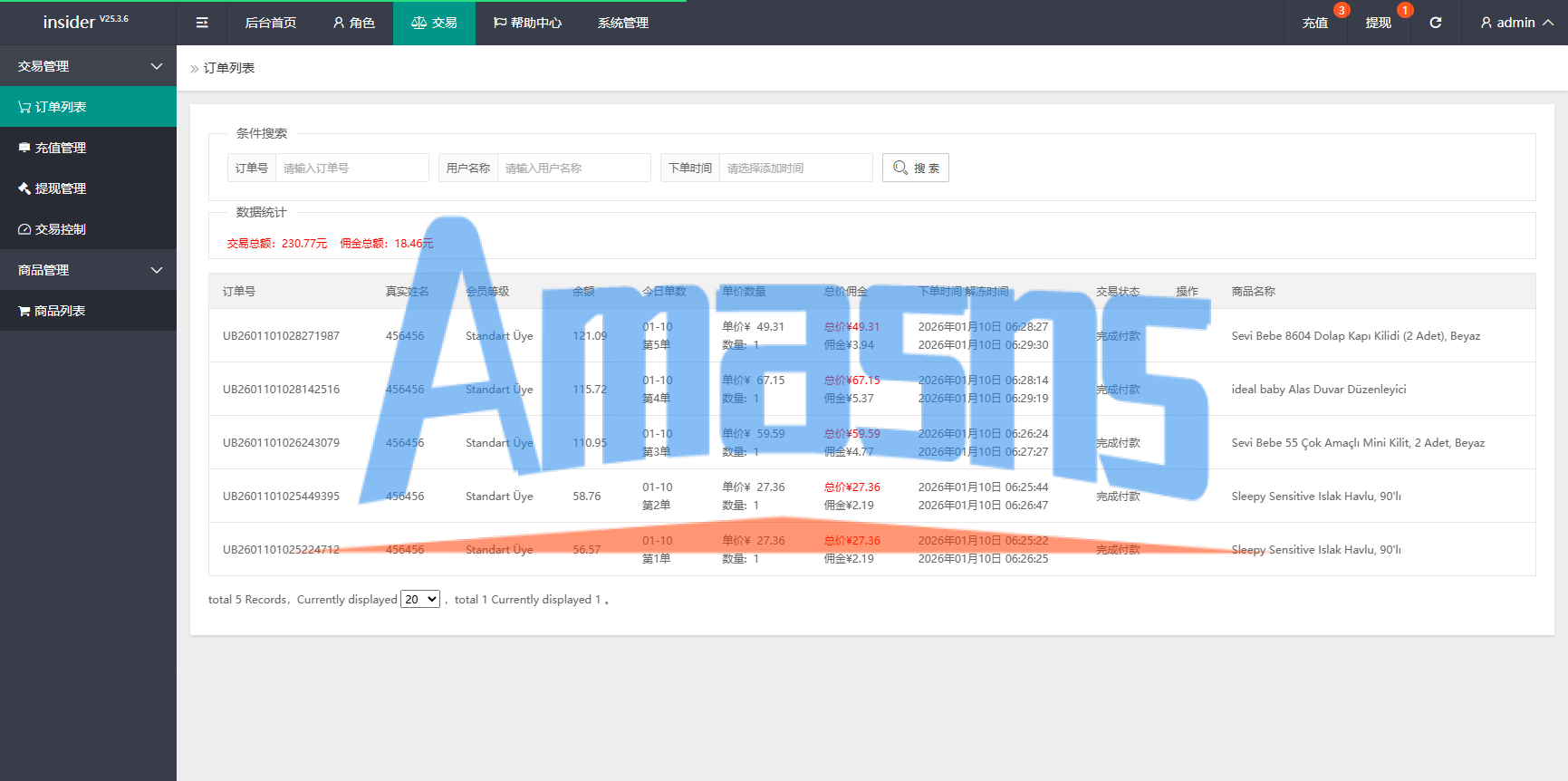Click product name ideal baby Alas Duvar Düzenleyici

coord(1319,389)
